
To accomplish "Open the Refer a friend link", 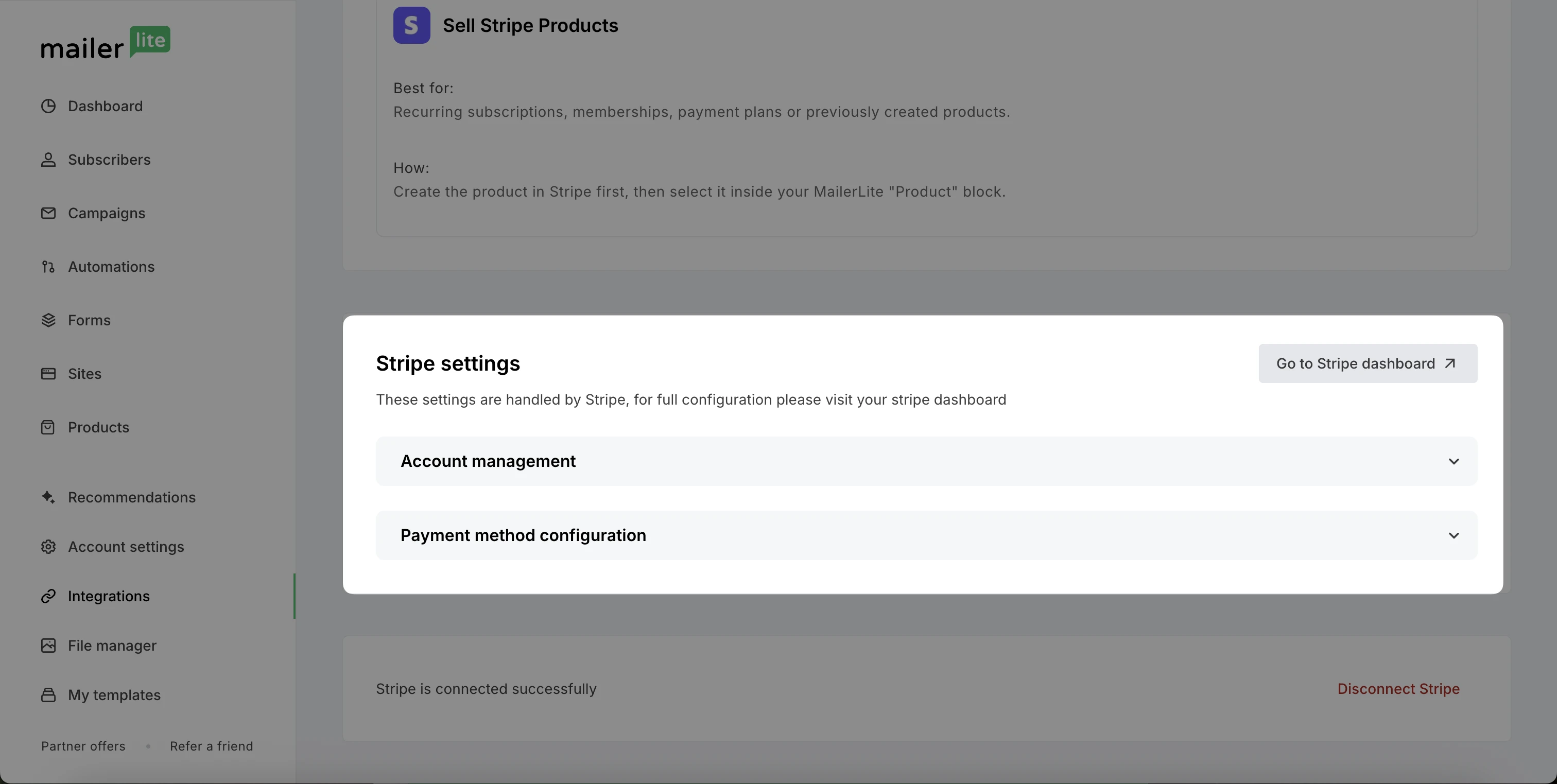I will [212, 746].
